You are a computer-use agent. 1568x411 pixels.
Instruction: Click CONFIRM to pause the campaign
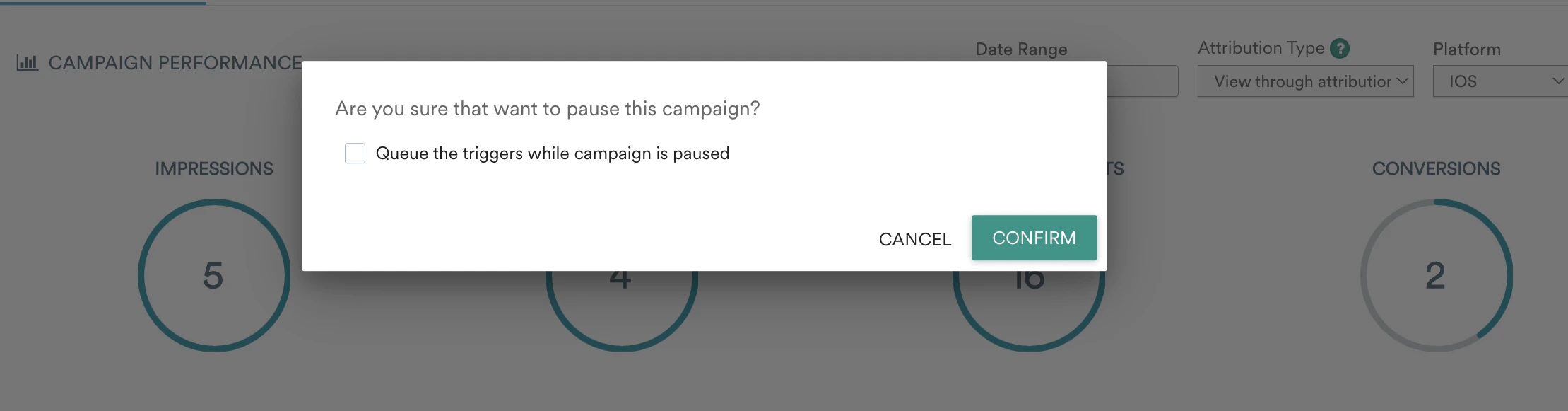pyautogui.click(x=1034, y=238)
